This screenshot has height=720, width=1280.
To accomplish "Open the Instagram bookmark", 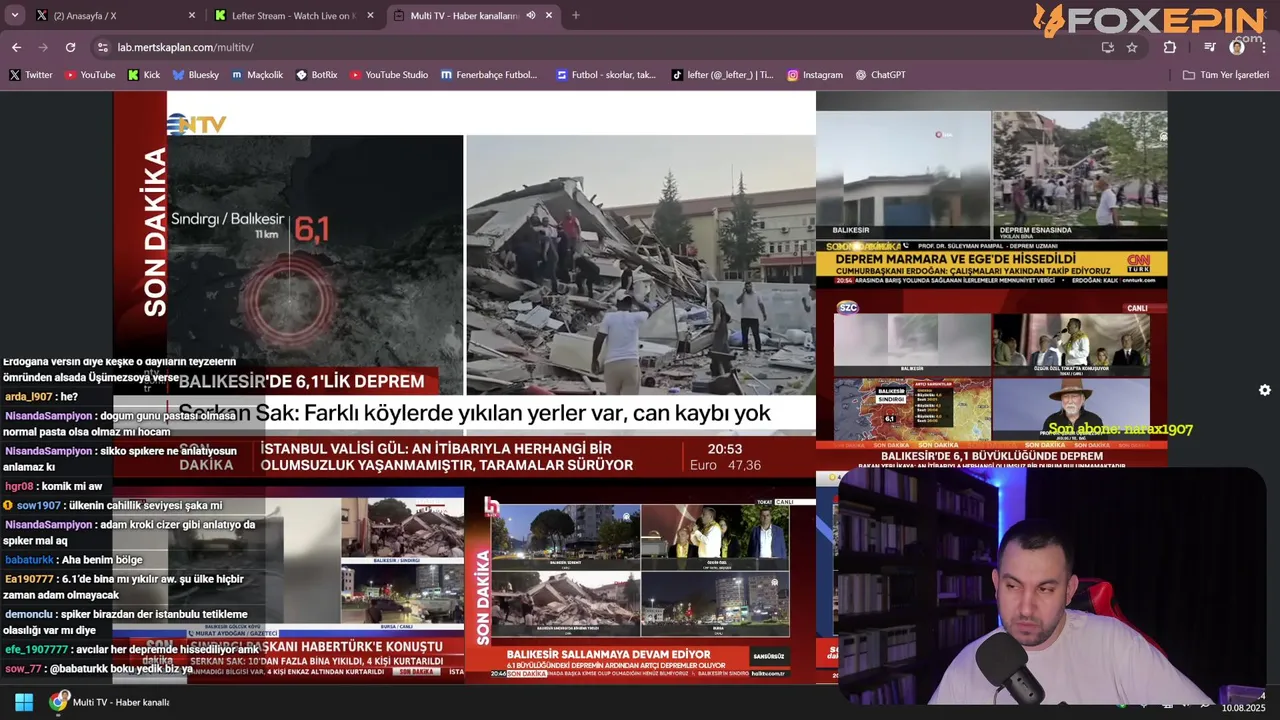I will click(x=815, y=75).
